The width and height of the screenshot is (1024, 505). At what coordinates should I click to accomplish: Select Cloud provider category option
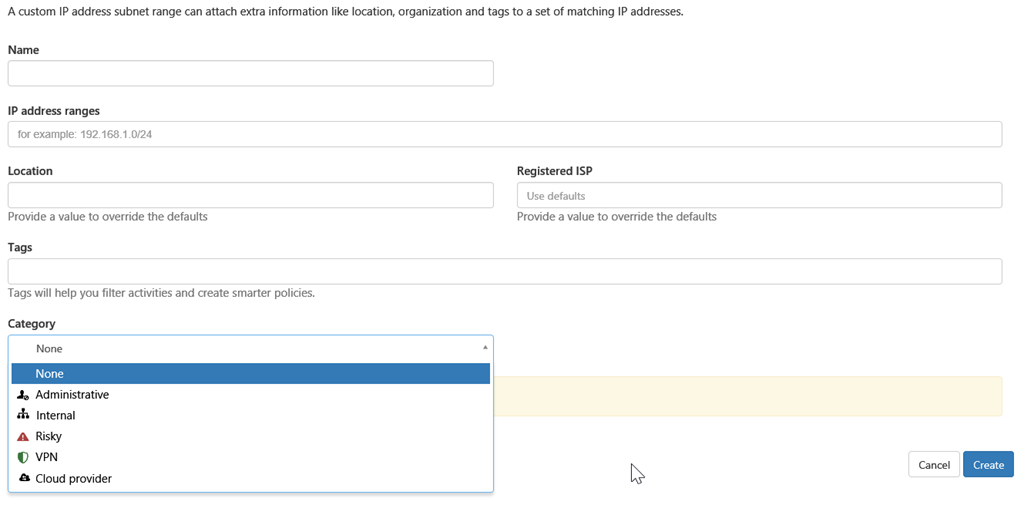73,478
